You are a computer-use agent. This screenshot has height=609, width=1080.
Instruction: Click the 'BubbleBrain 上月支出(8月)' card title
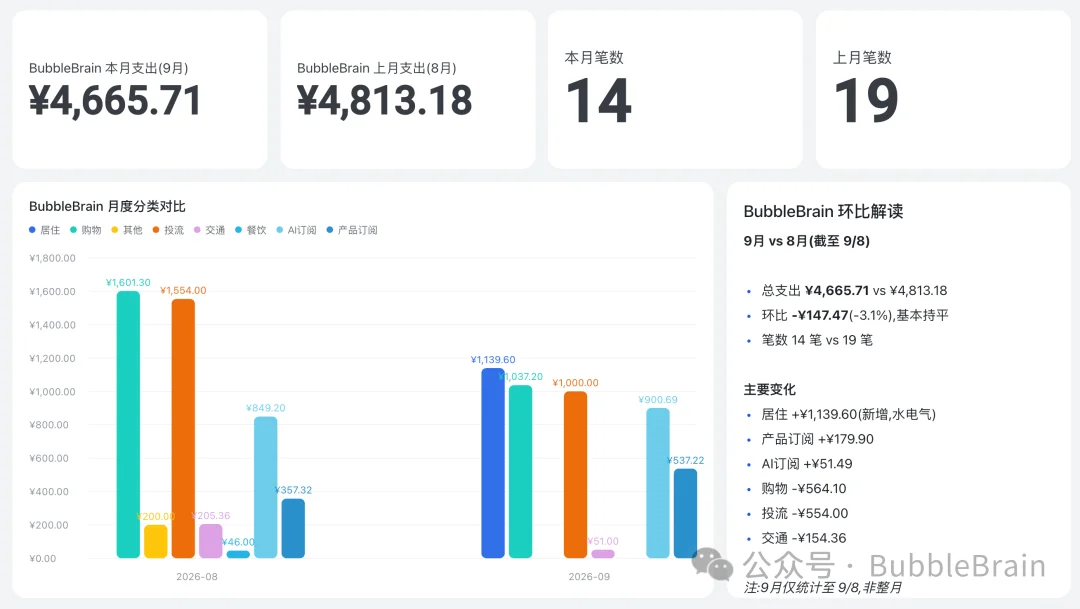(x=377, y=68)
